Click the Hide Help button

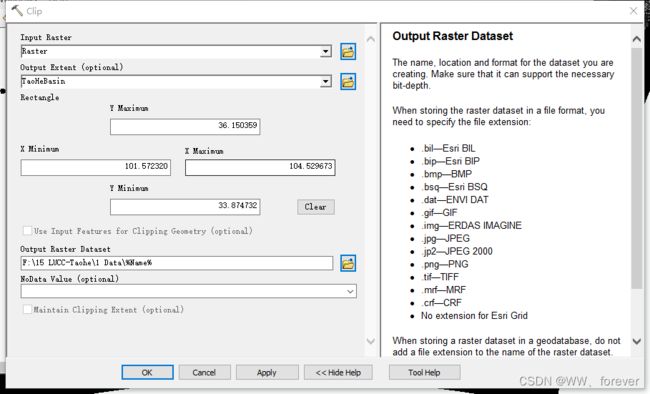338,372
